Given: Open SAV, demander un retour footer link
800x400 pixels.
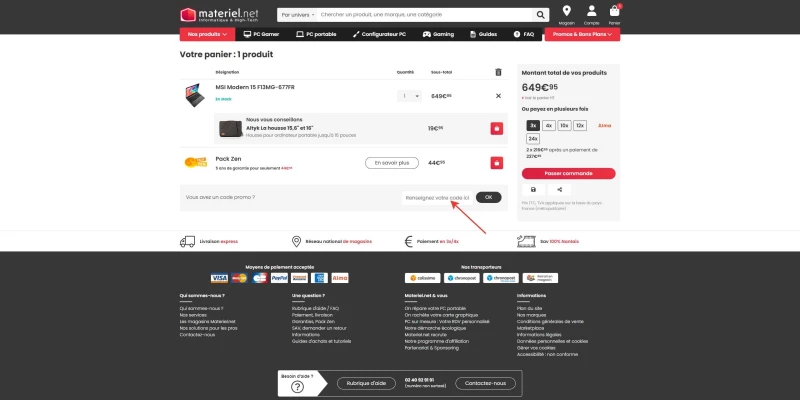Looking at the screenshot, I should coord(319,329).
